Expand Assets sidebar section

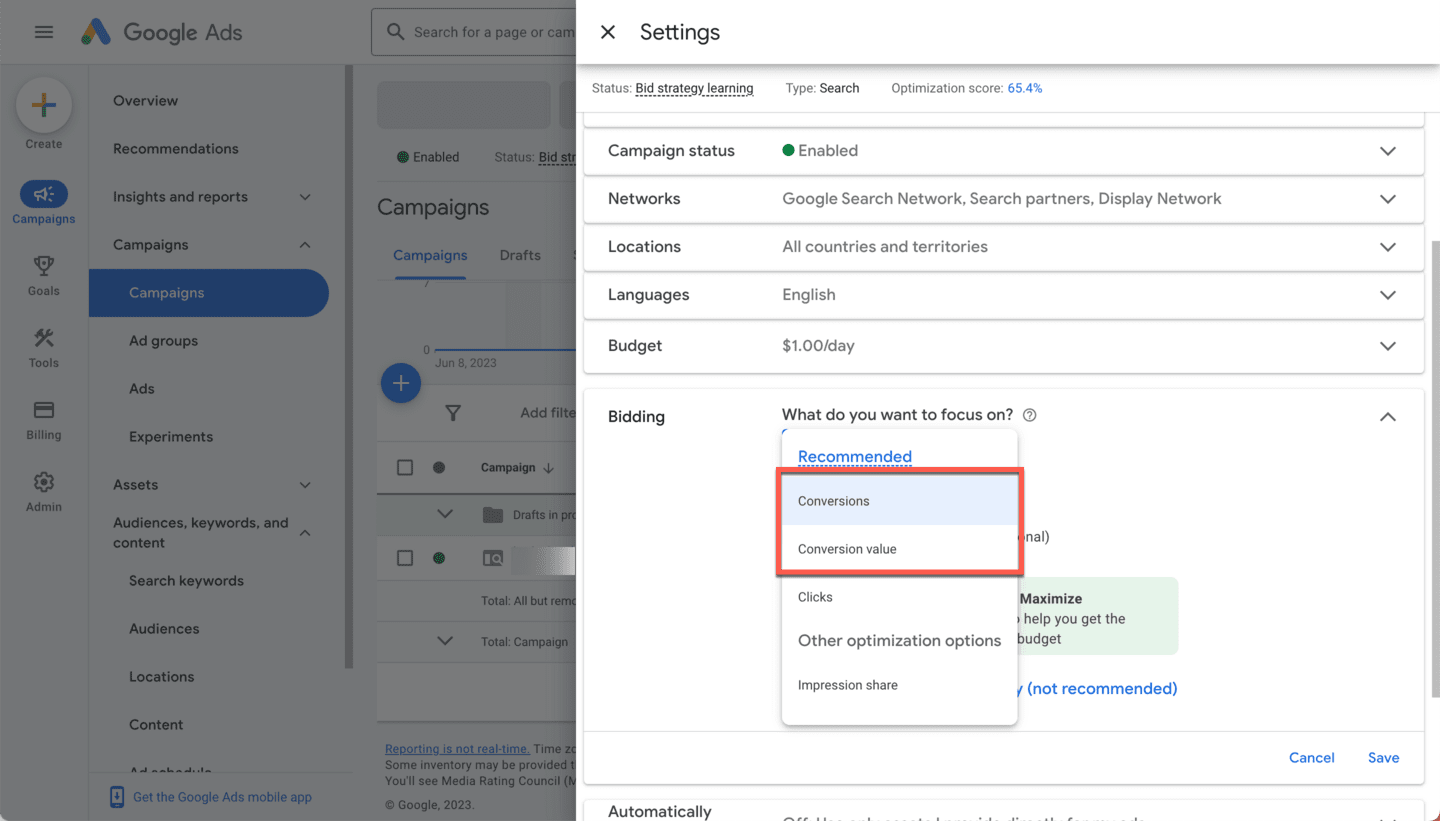pos(305,485)
